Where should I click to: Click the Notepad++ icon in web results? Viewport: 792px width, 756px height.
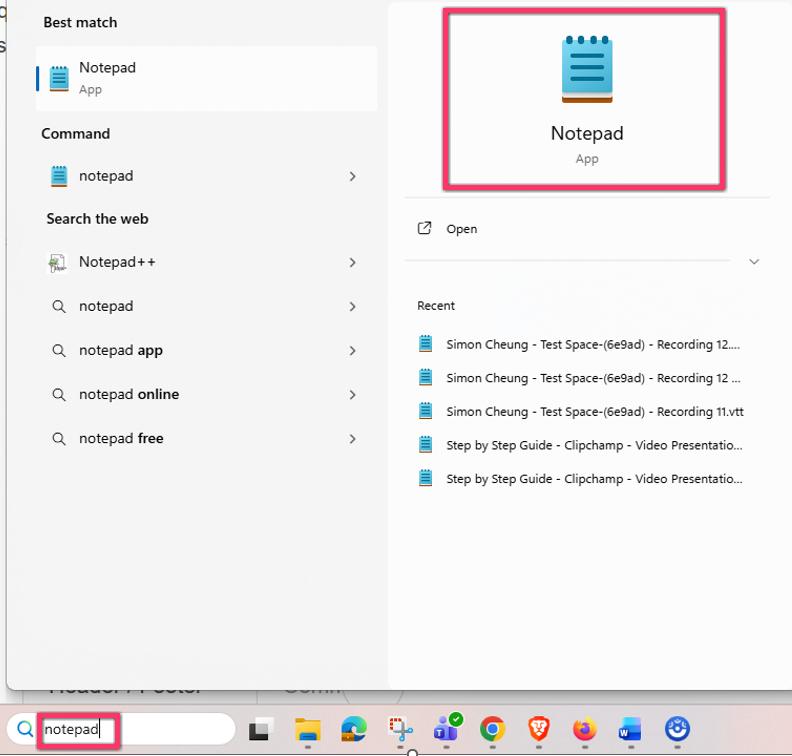(58, 263)
